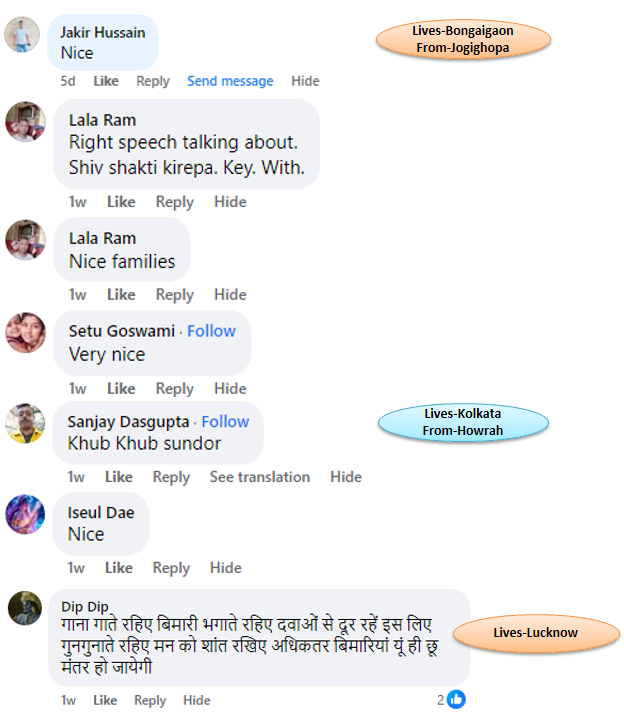Open Setu Goswami's avatar
The width and height of the screenshot is (624, 720).
tap(26, 332)
